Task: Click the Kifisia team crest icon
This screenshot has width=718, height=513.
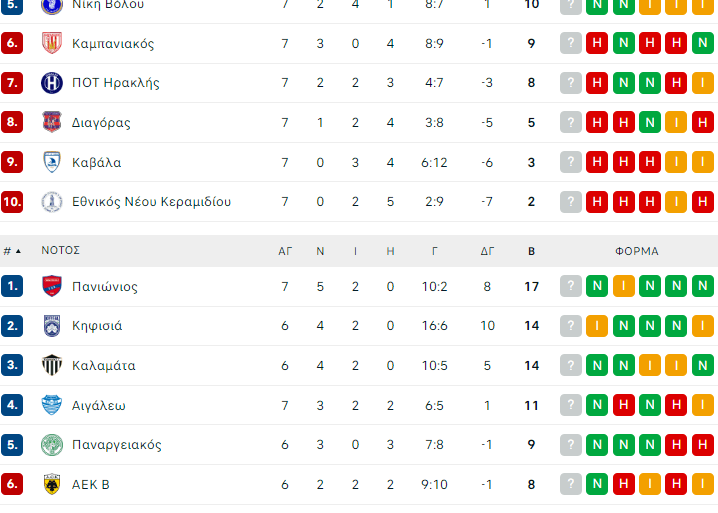Action: click(x=52, y=326)
